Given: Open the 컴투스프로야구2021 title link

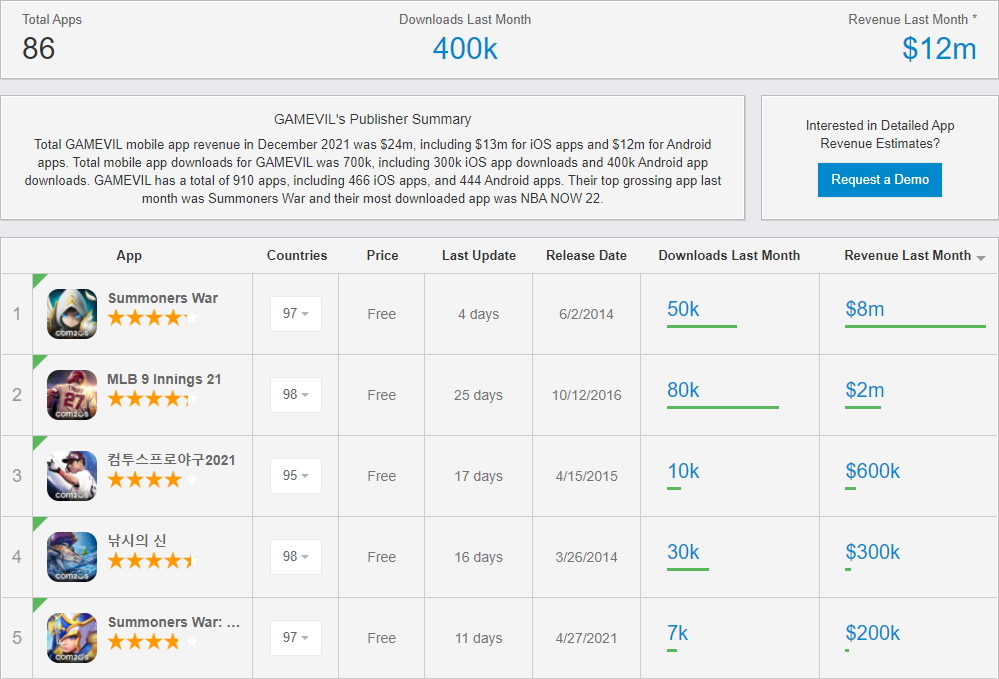Looking at the screenshot, I should [171, 460].
